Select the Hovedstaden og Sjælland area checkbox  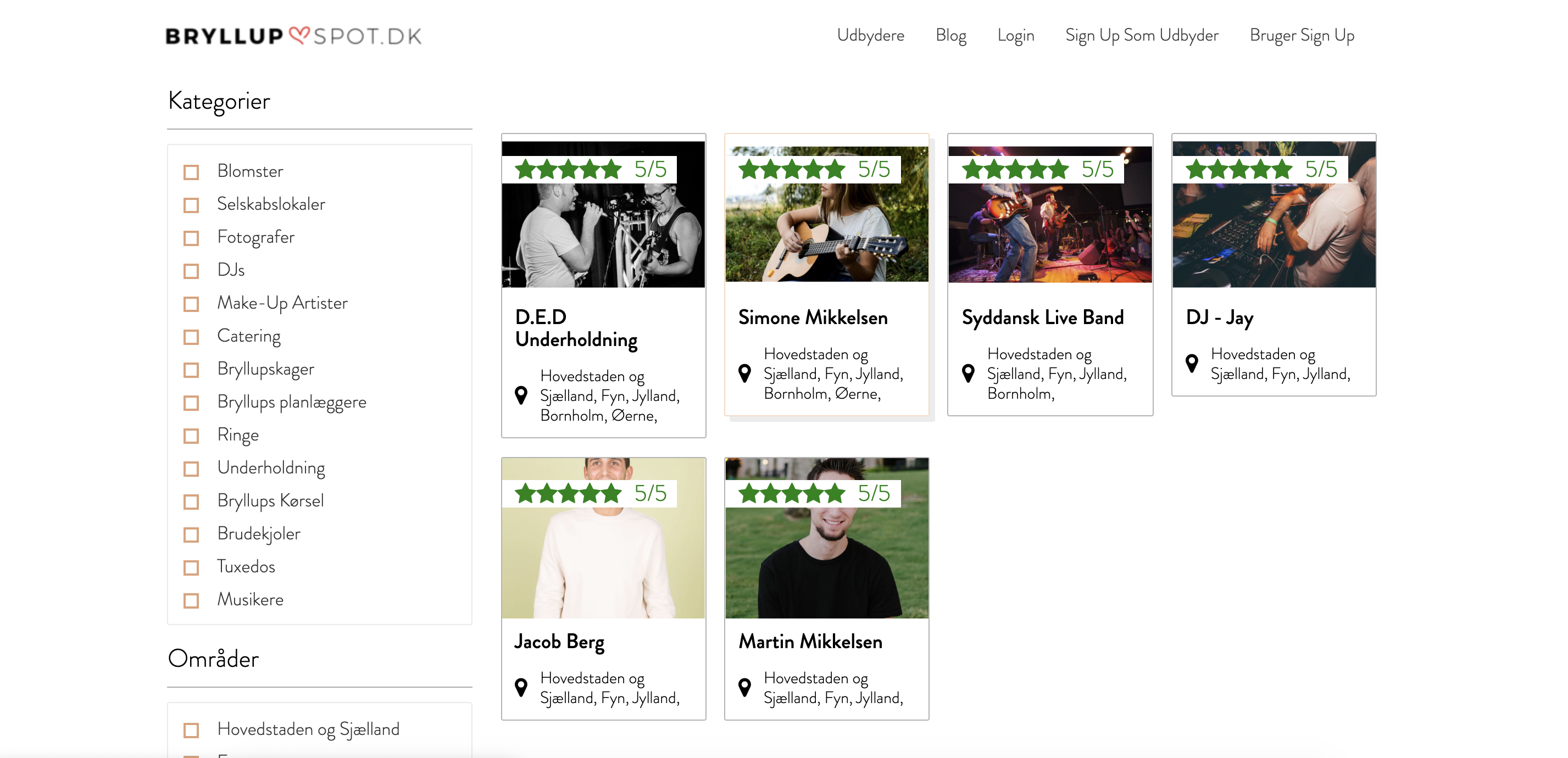(x=191, y=730)
